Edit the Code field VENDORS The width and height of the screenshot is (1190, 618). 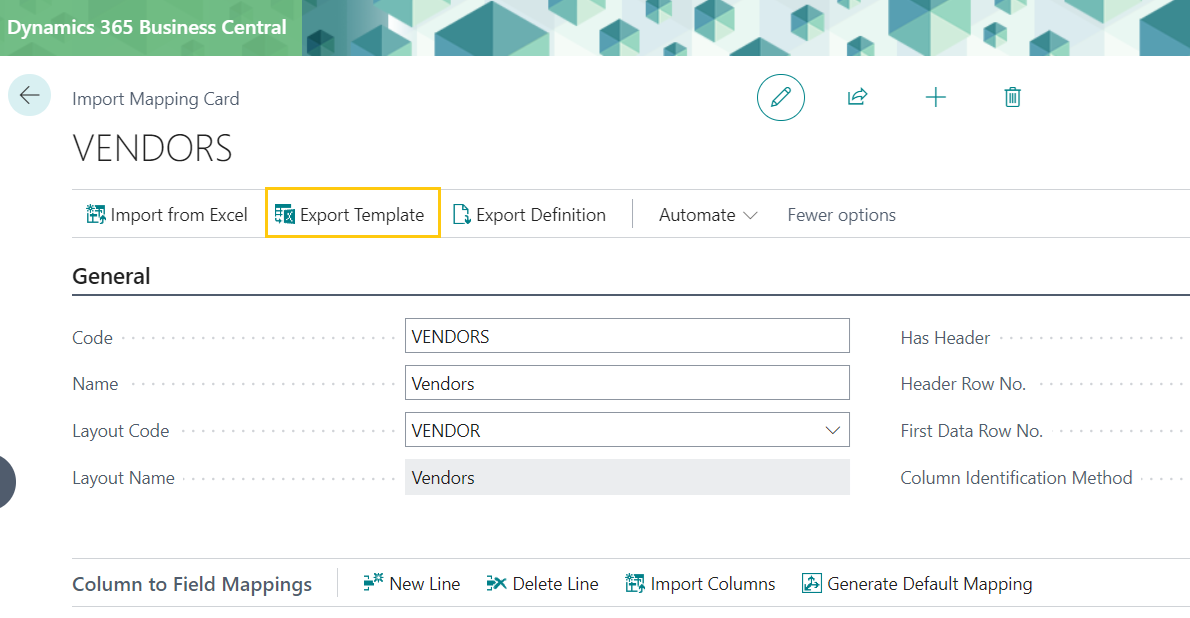[x=627, y=336]
